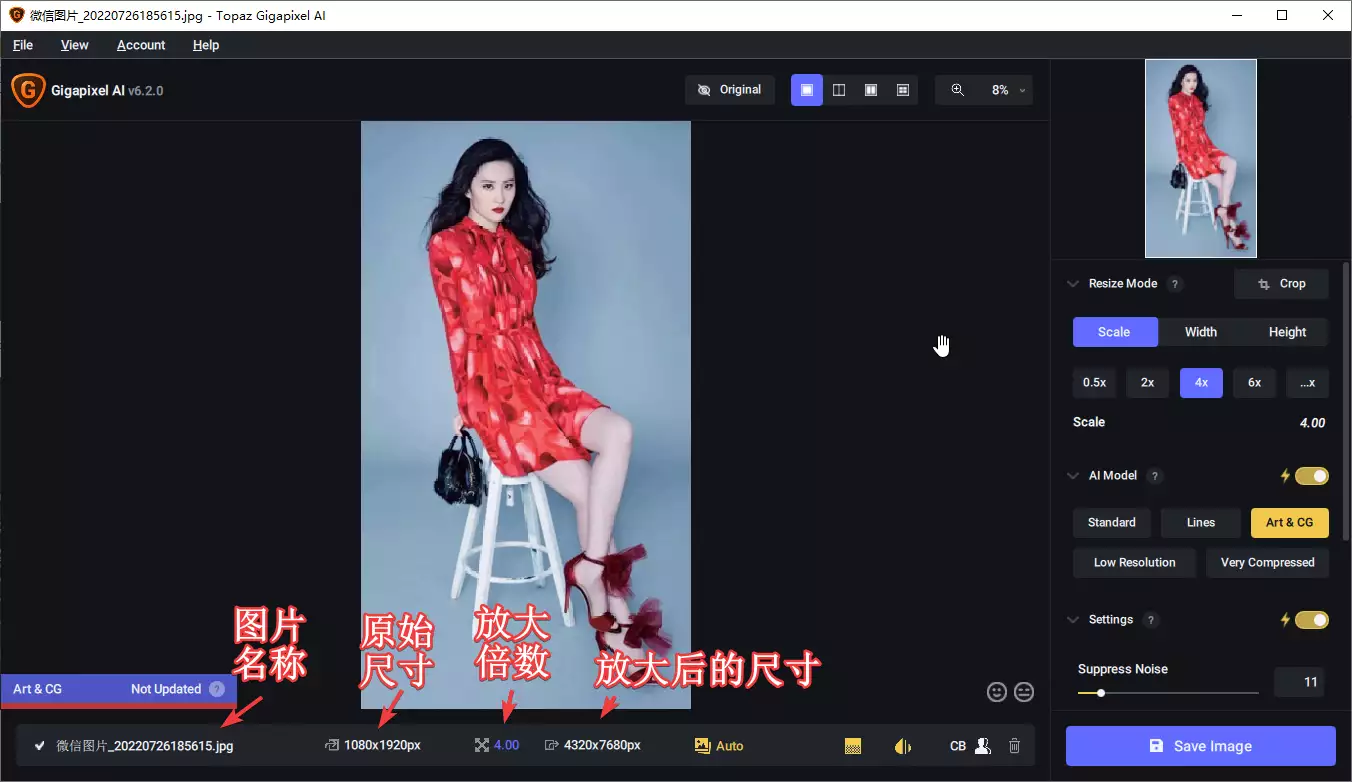
Task: Open the View menu
Action: (x=75, y=45)
